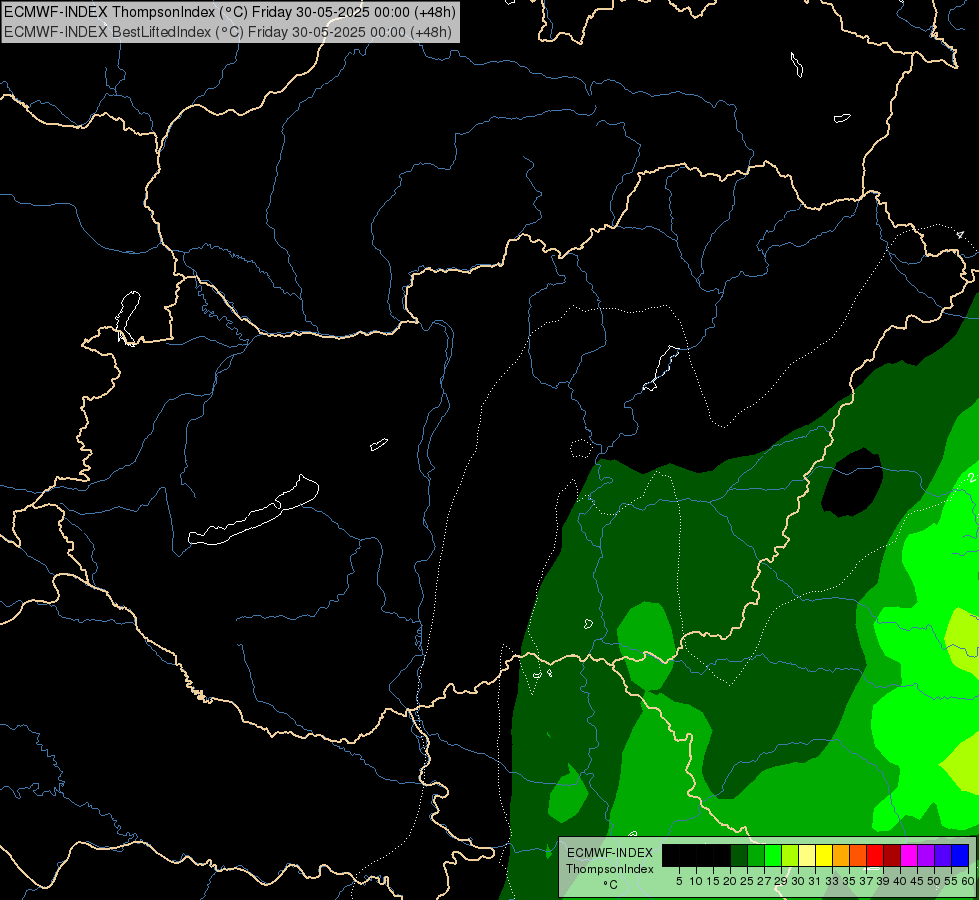This screenshot has height=900, width=979.
Task: Click the legend tick value '50'
Action: pyautogui.click(x=933, y=881)
